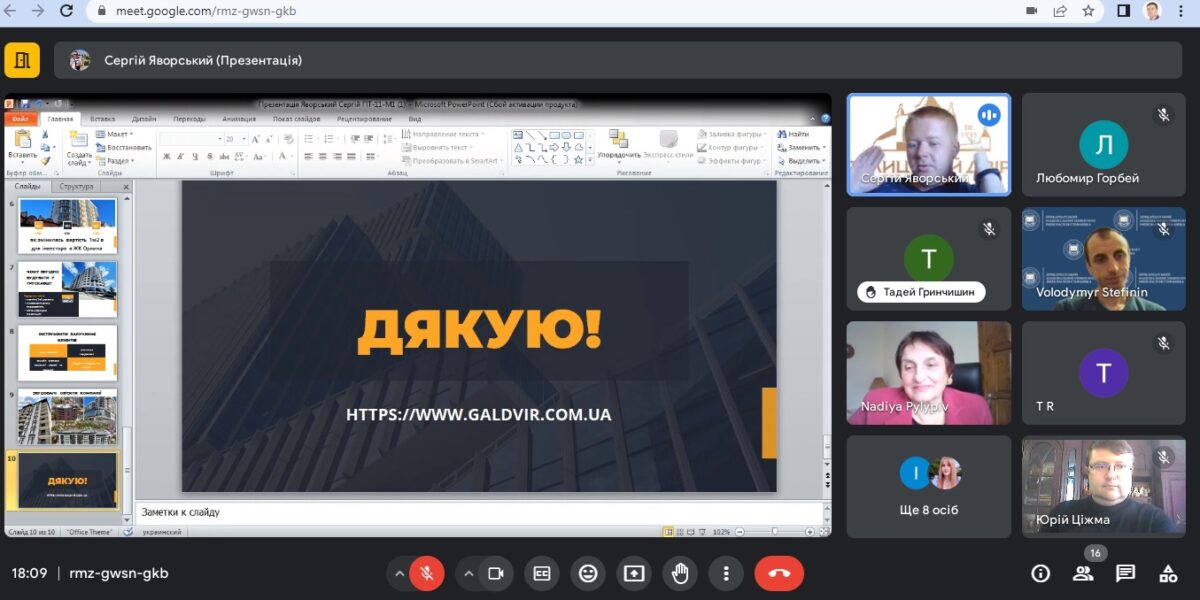Click the Present now screen share icon
Viewport: 1200px width, 600px height.
click(634, 573)
